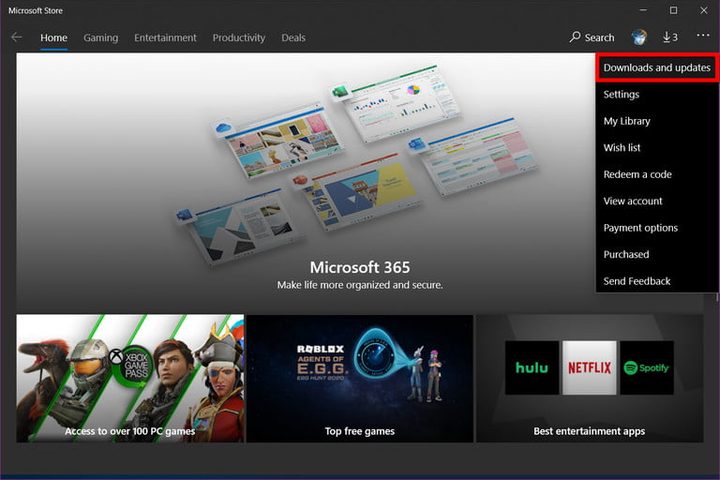Open the Entertainment tab

(165, 38)
